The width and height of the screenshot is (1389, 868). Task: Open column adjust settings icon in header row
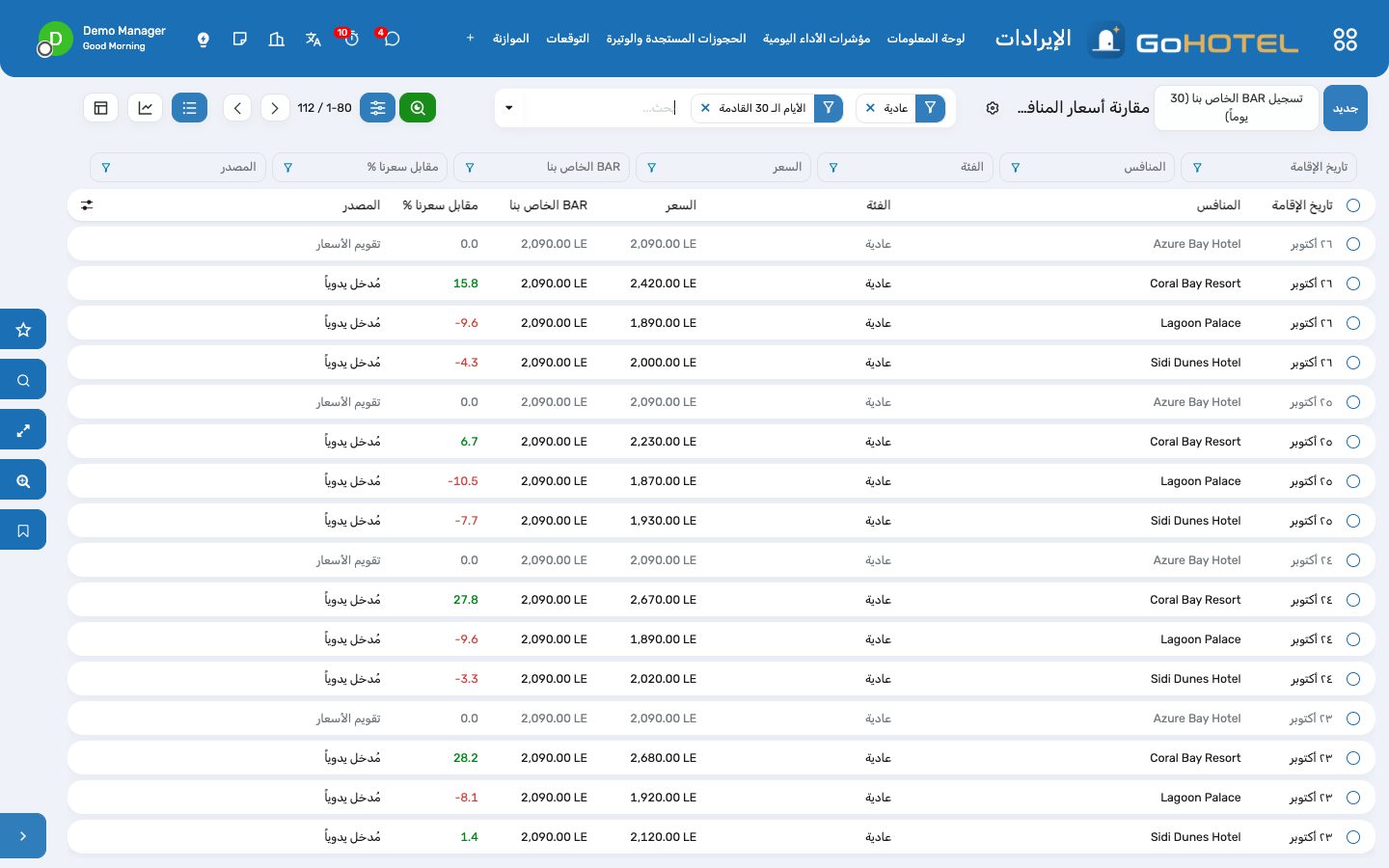tap(87, 205)
